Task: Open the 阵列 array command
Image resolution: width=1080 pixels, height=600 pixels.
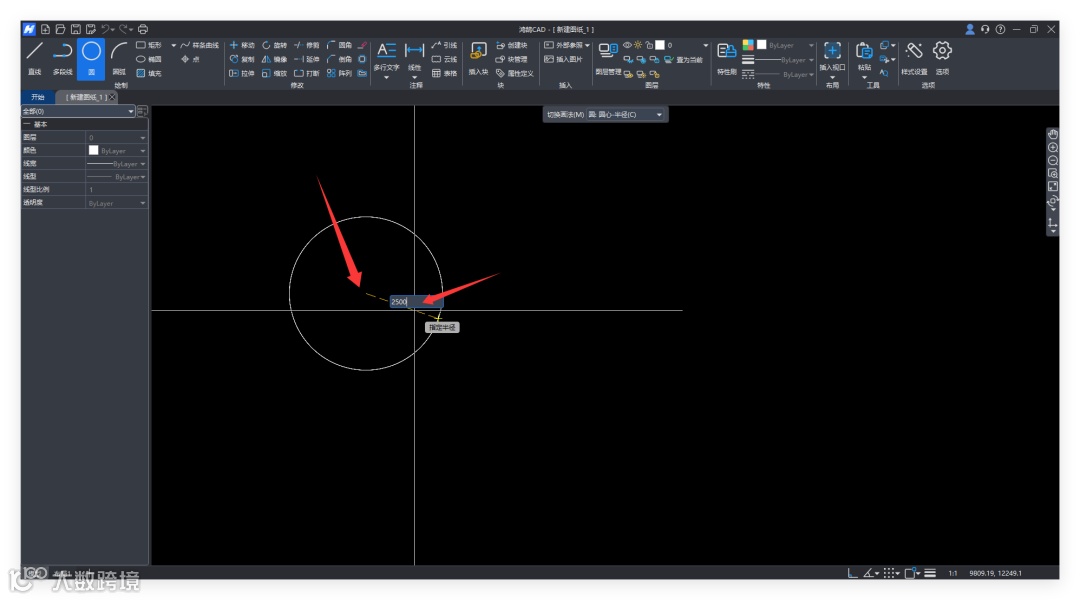Action: coord(339,73)
